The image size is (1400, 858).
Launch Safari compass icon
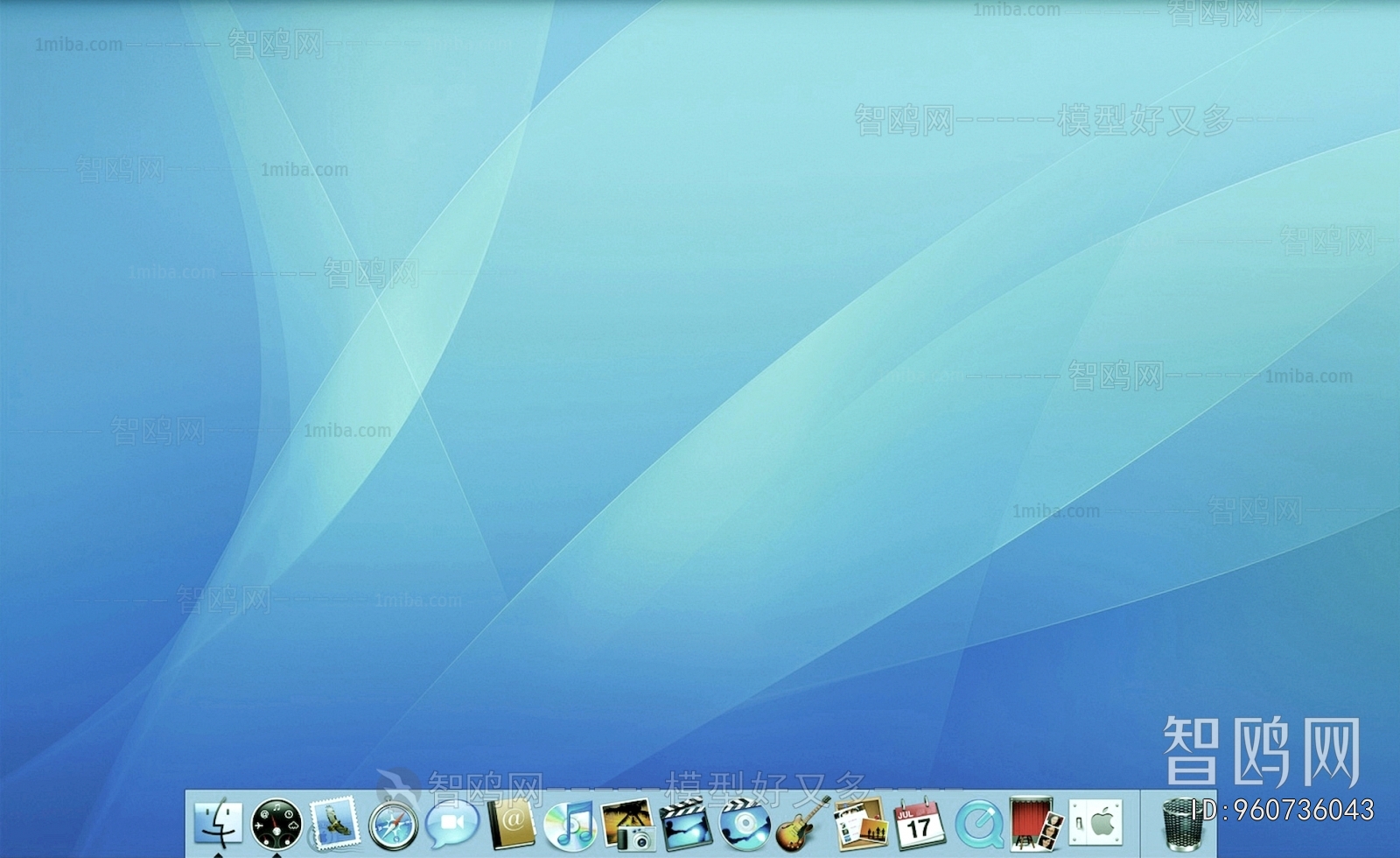click(x=393, y=826)
